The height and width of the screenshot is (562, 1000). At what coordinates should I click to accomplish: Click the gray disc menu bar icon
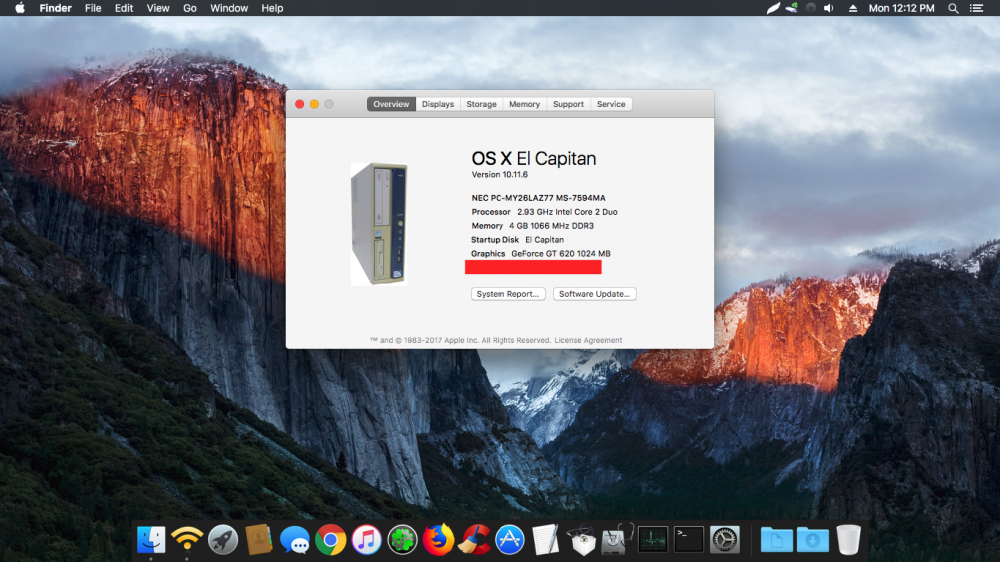811,8
